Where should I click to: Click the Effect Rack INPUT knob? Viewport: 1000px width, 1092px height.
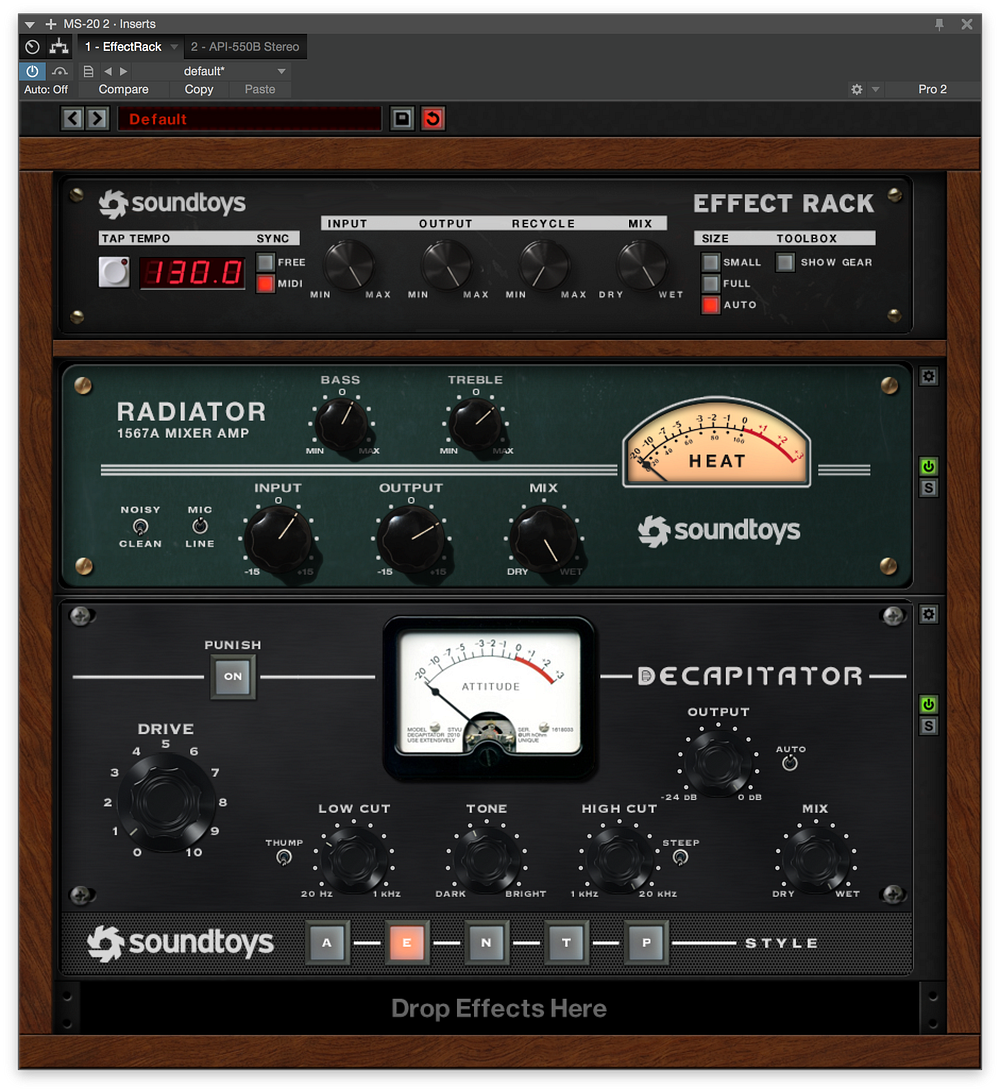pos(349,265)
